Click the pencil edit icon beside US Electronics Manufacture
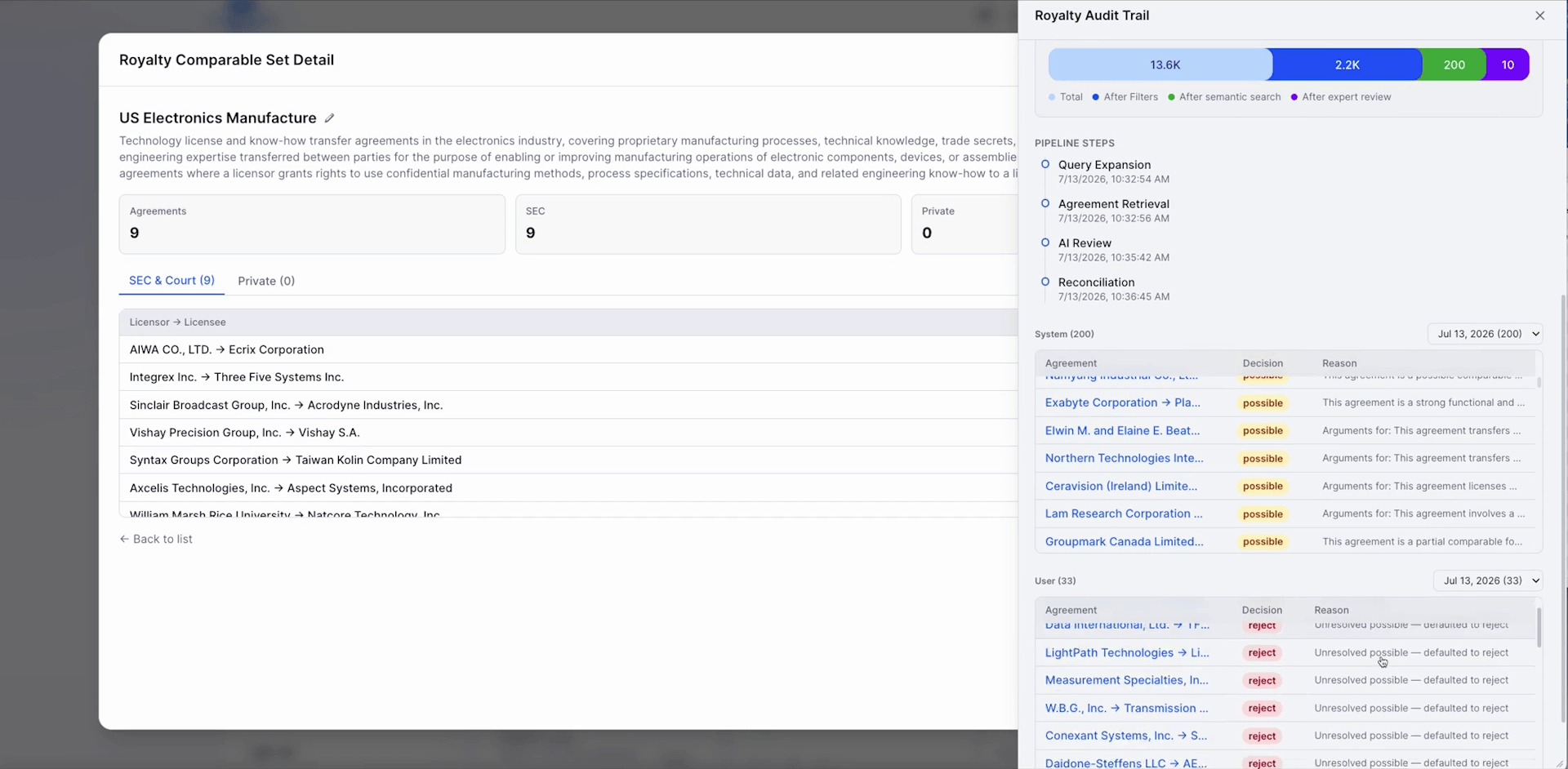1568x769 pixels. 329,118
